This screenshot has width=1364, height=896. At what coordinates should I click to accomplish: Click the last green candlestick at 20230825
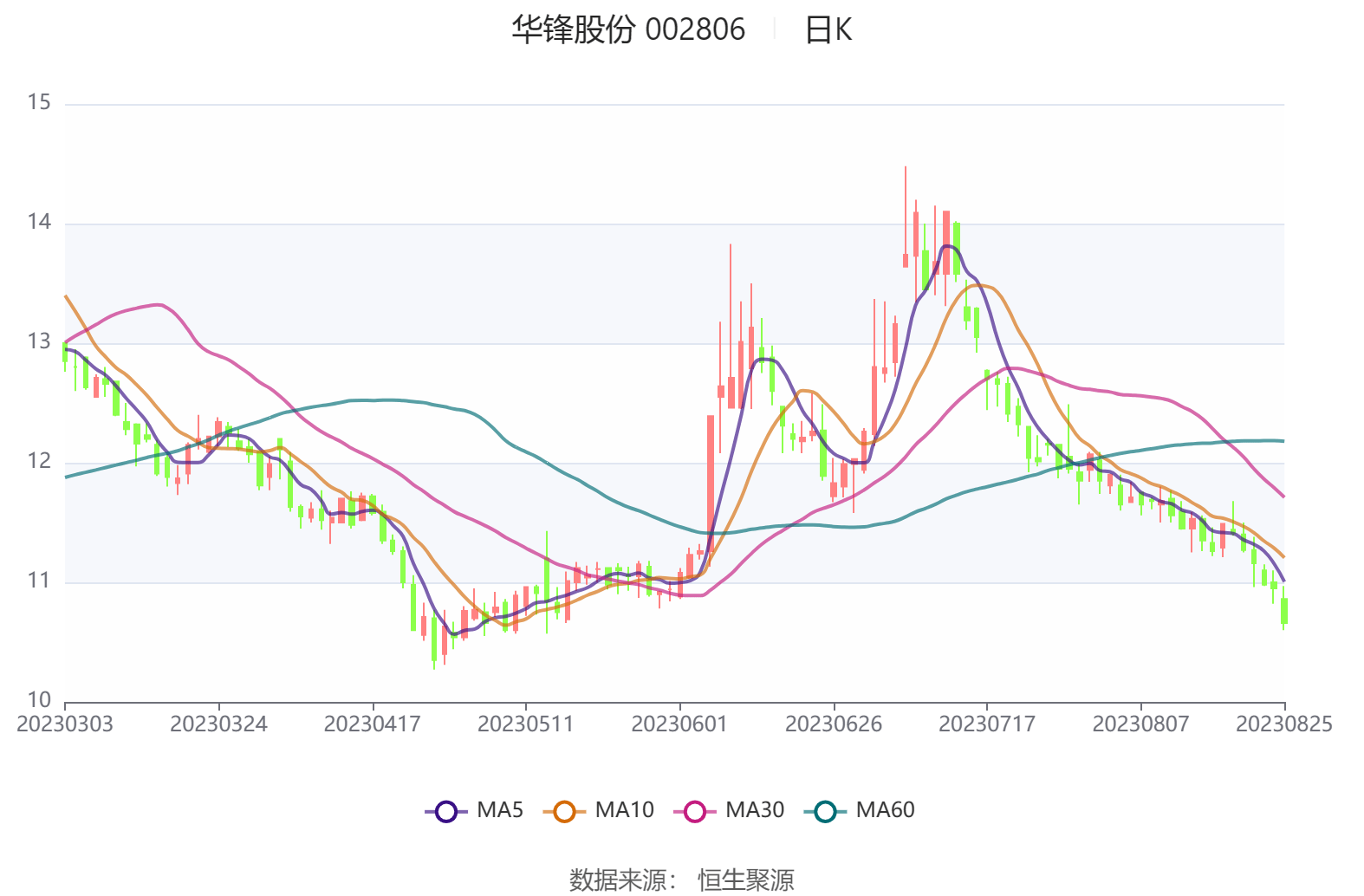click(1284, 610)
